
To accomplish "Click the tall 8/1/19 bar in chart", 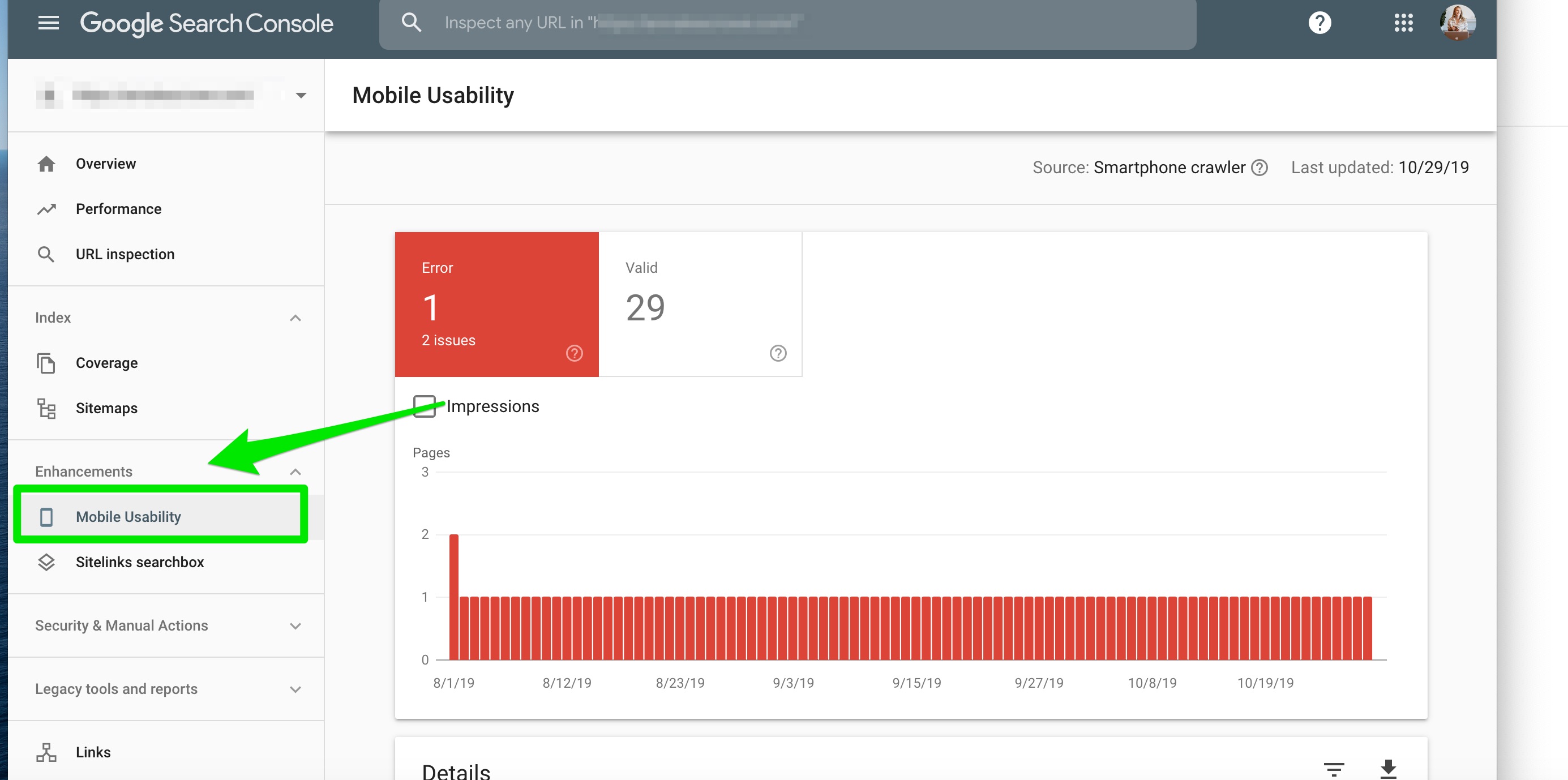I will coord(454,597).
